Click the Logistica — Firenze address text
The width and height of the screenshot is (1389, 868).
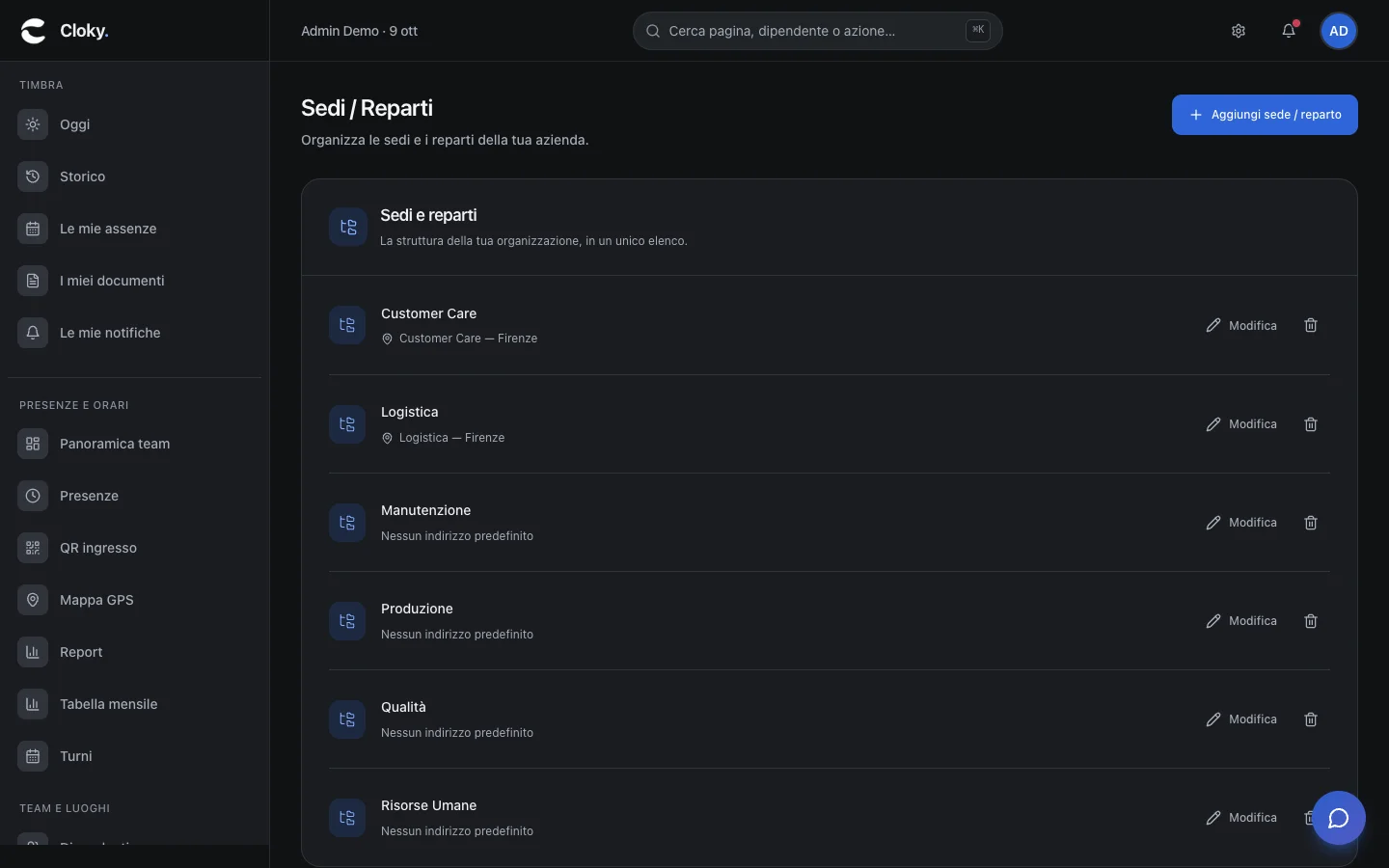451,438
